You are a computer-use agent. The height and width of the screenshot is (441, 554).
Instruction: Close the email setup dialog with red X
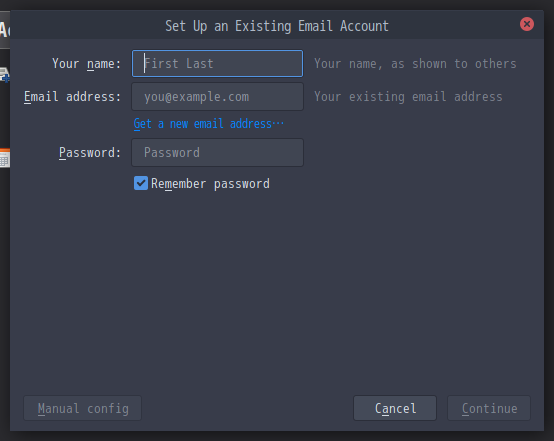[526, 24]
